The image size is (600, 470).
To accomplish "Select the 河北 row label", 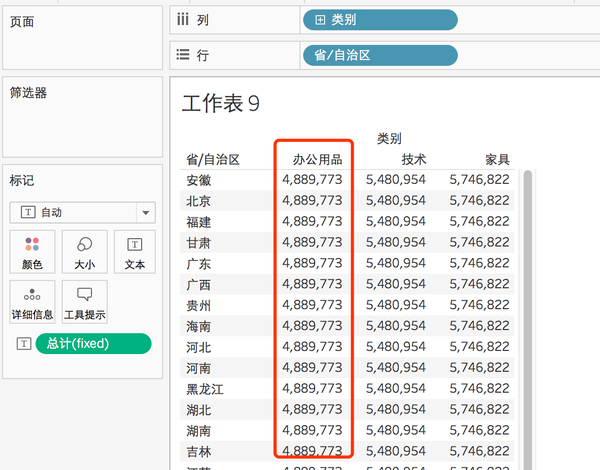I will [199, 347].
